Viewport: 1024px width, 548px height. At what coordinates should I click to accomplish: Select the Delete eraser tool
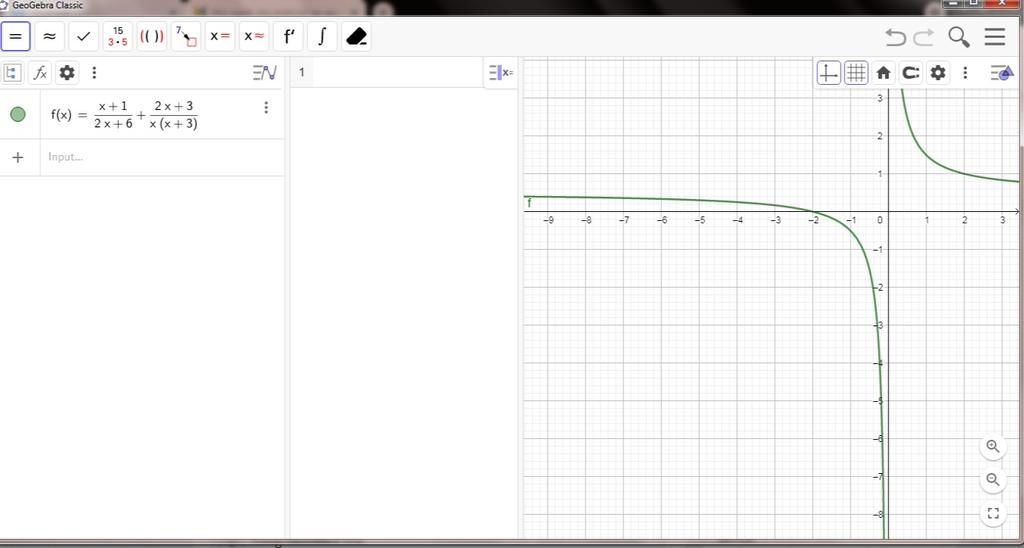pyautogui.click(x=356, y=37)
